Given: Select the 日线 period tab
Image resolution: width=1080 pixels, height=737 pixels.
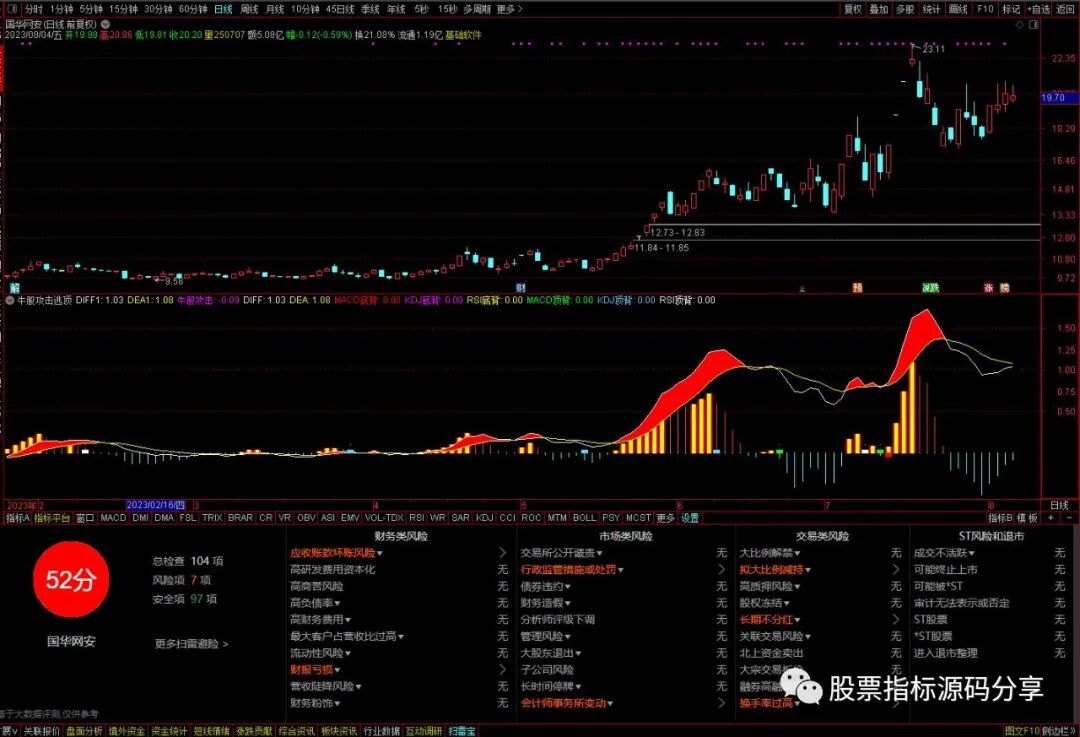Looking at the screenshot, I should pyautogui.click(x=223, y=9).
